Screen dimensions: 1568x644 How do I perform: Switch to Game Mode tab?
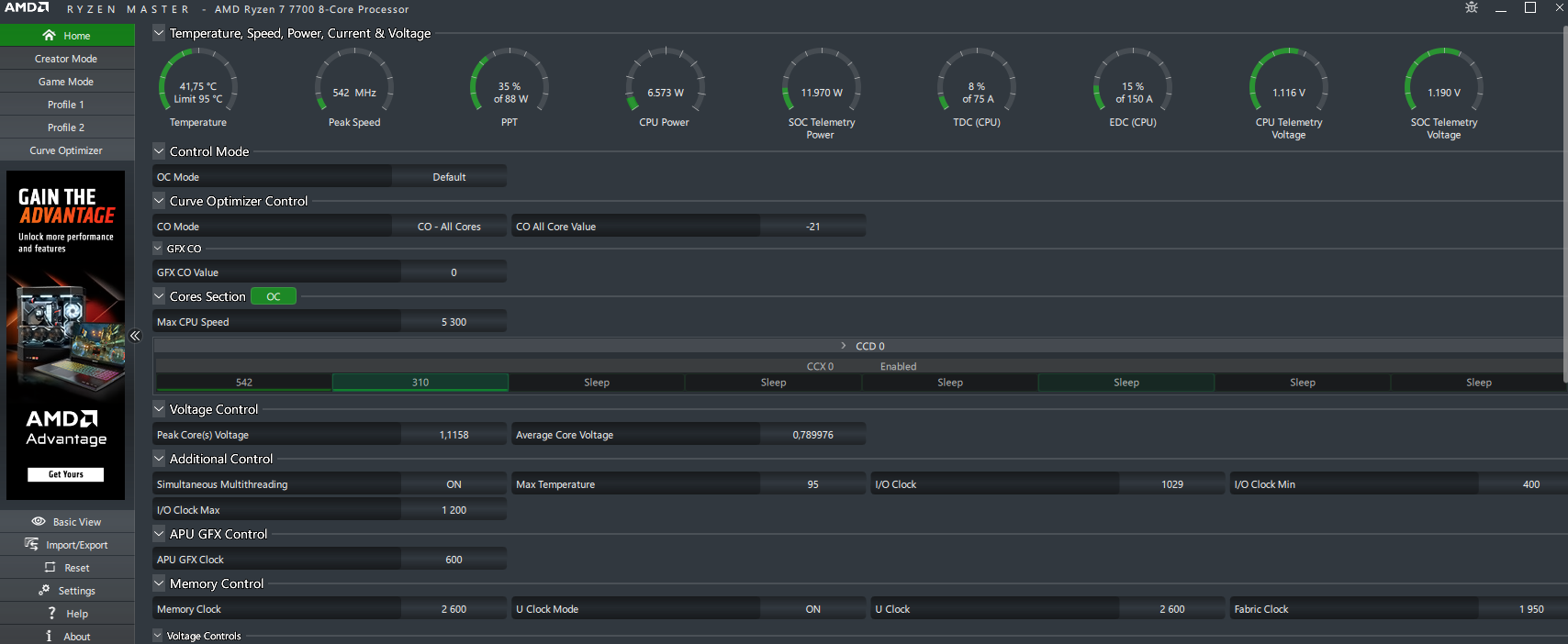click(x=67, y=82)
